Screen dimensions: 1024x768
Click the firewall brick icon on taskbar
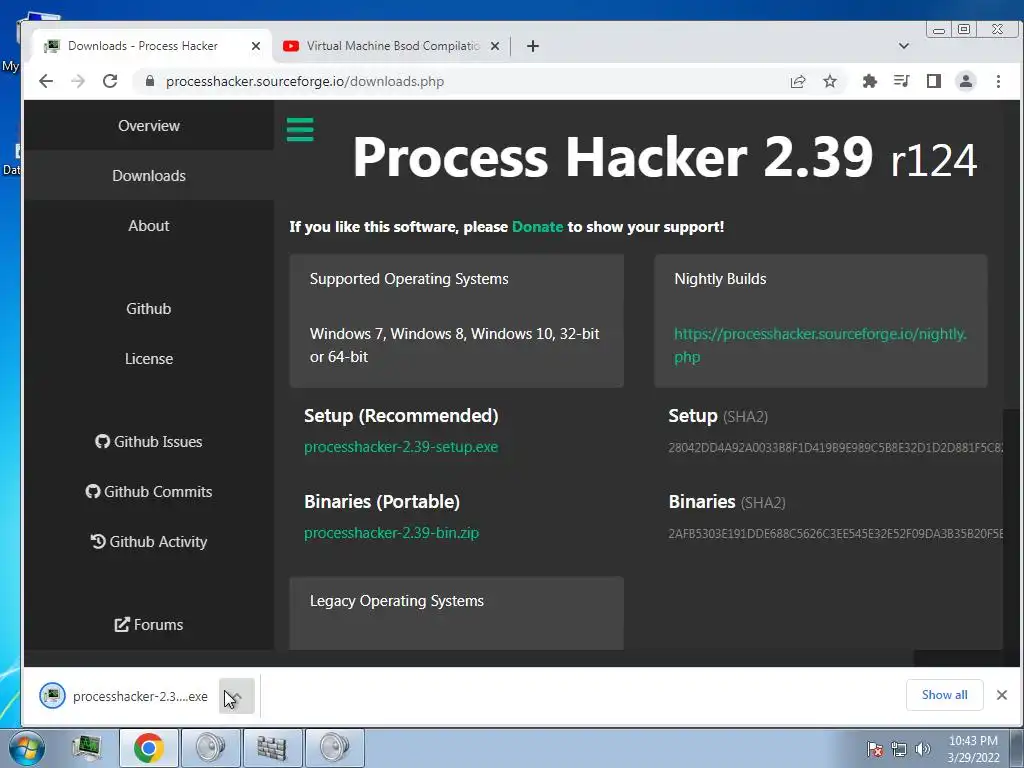(272, 748)
